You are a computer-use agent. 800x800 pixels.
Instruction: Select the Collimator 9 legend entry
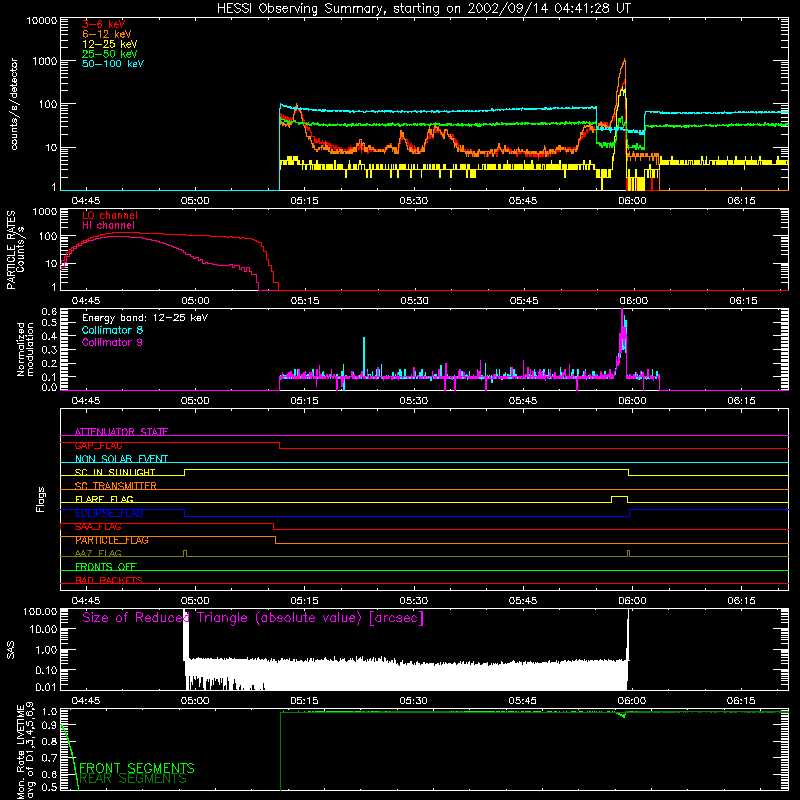[x=112, y=342]
